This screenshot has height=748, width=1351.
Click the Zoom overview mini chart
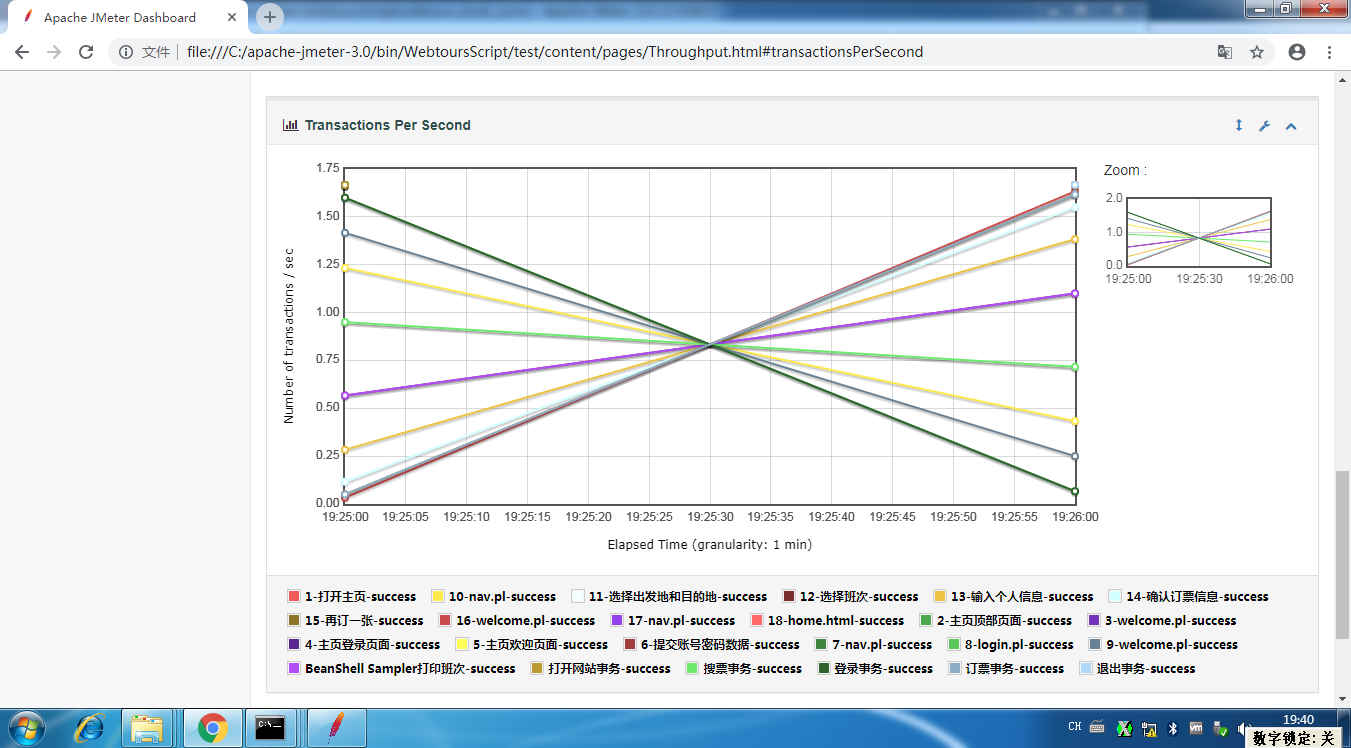point(1199,231)
